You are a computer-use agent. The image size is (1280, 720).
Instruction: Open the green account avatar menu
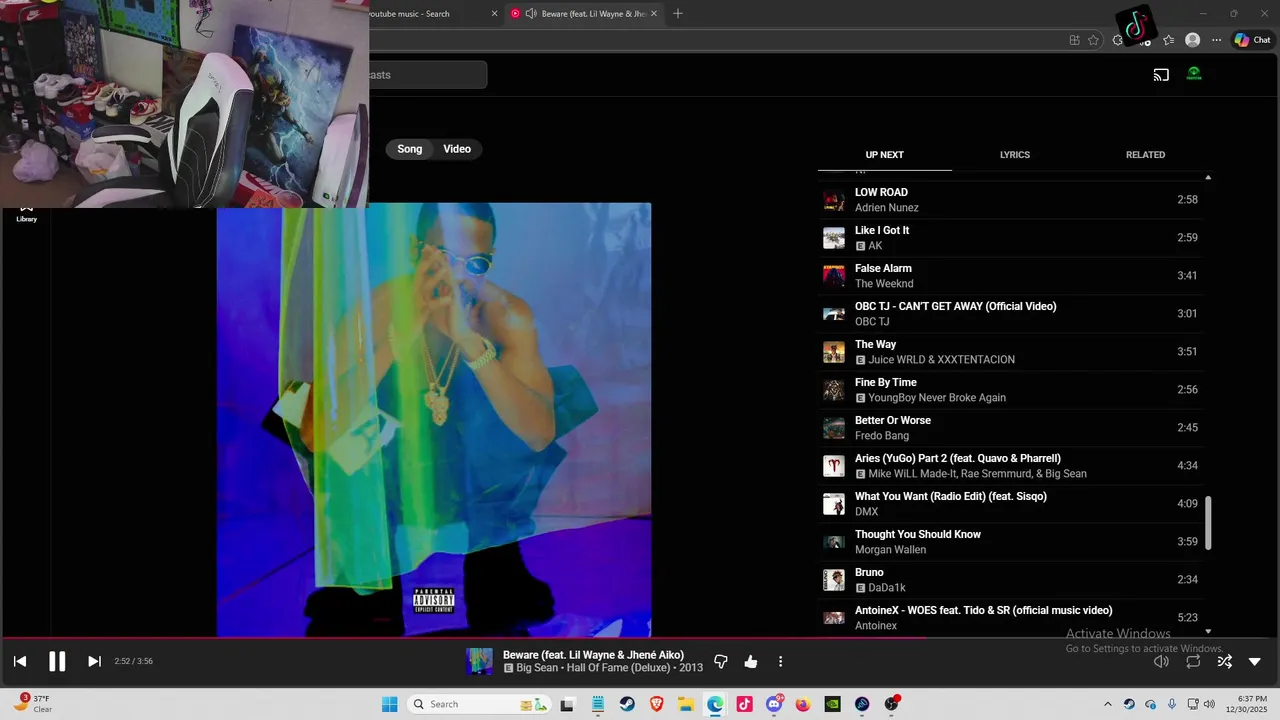point(1194,74)
